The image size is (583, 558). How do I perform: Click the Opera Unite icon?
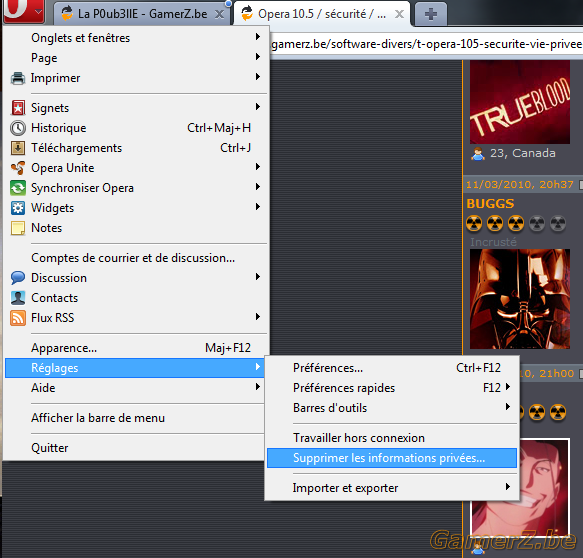point(18,168)
